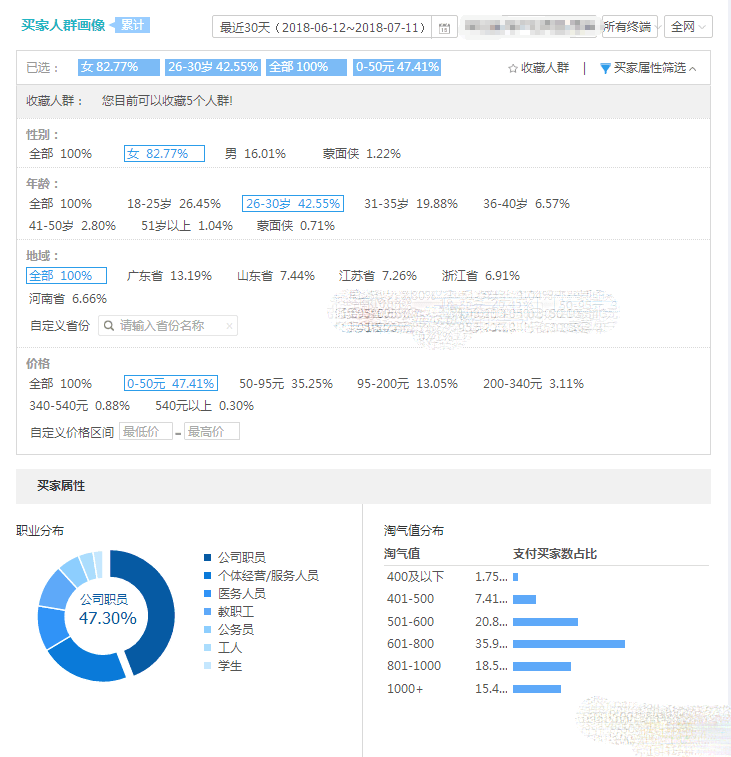This screenshot has width=731, height=757.
Task: Select region filter 江苏省 7.26%
Action: click(x=378, y=276)
